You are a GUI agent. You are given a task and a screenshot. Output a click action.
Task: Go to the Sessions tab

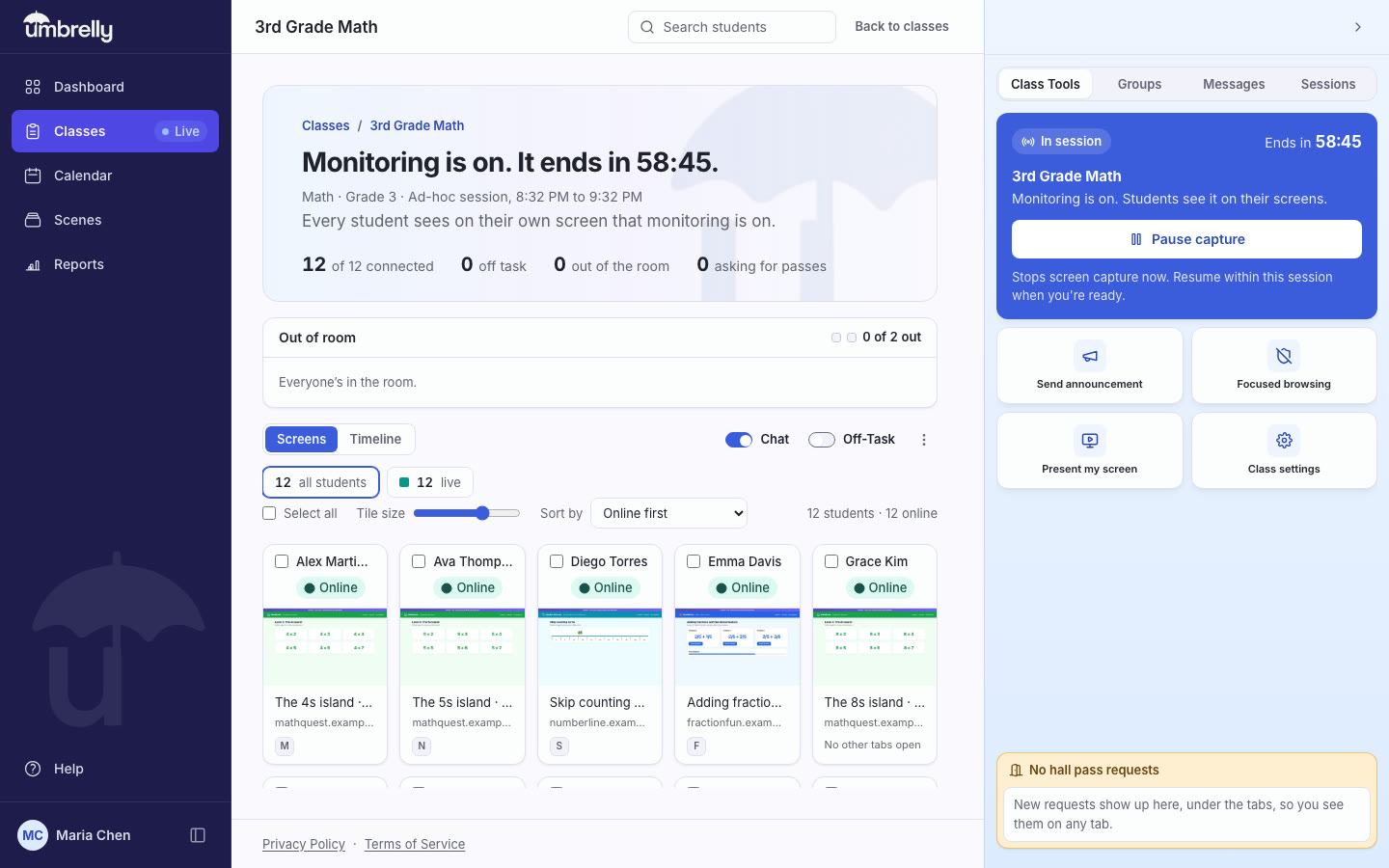[x=1328, y=84]
